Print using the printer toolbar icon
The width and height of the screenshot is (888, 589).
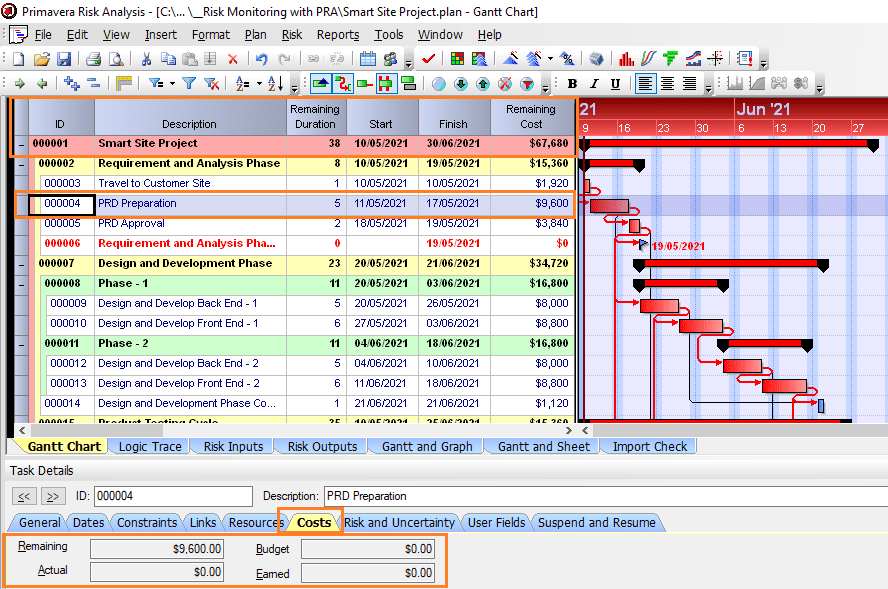coord(93,59)
